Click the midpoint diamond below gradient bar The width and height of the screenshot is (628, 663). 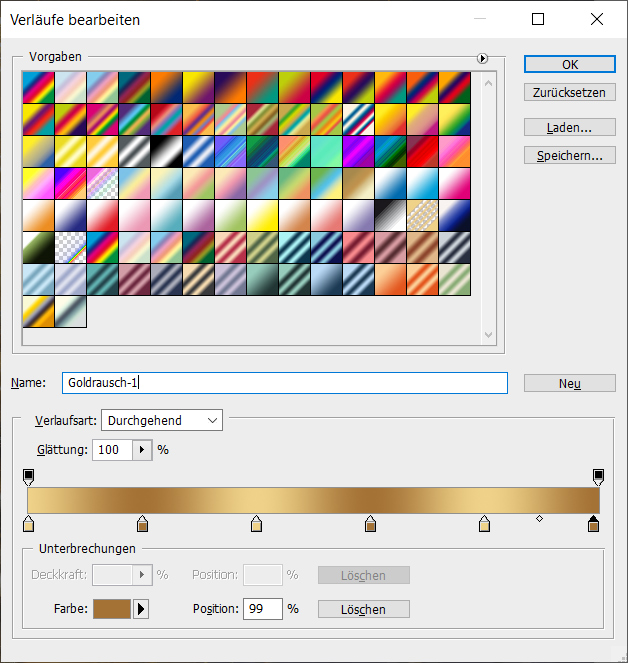pos(539,518)
